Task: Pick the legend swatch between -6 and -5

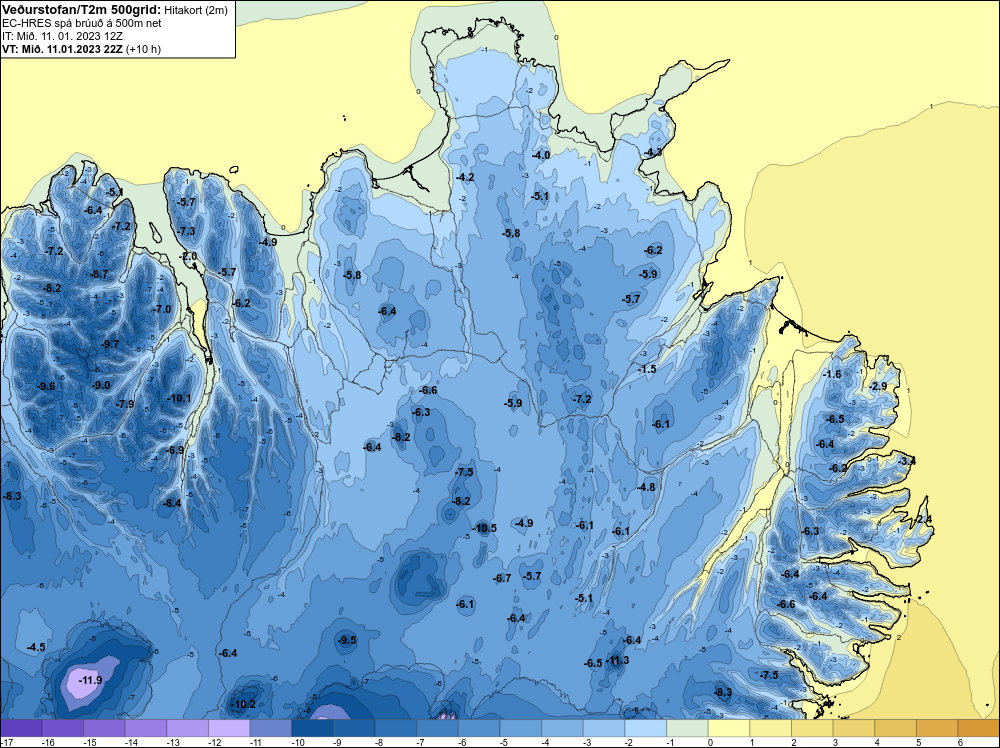Action: click(479, 728)
